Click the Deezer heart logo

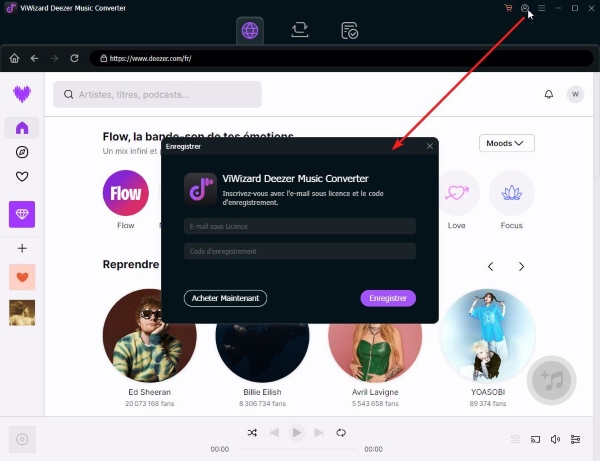(22, 94)
